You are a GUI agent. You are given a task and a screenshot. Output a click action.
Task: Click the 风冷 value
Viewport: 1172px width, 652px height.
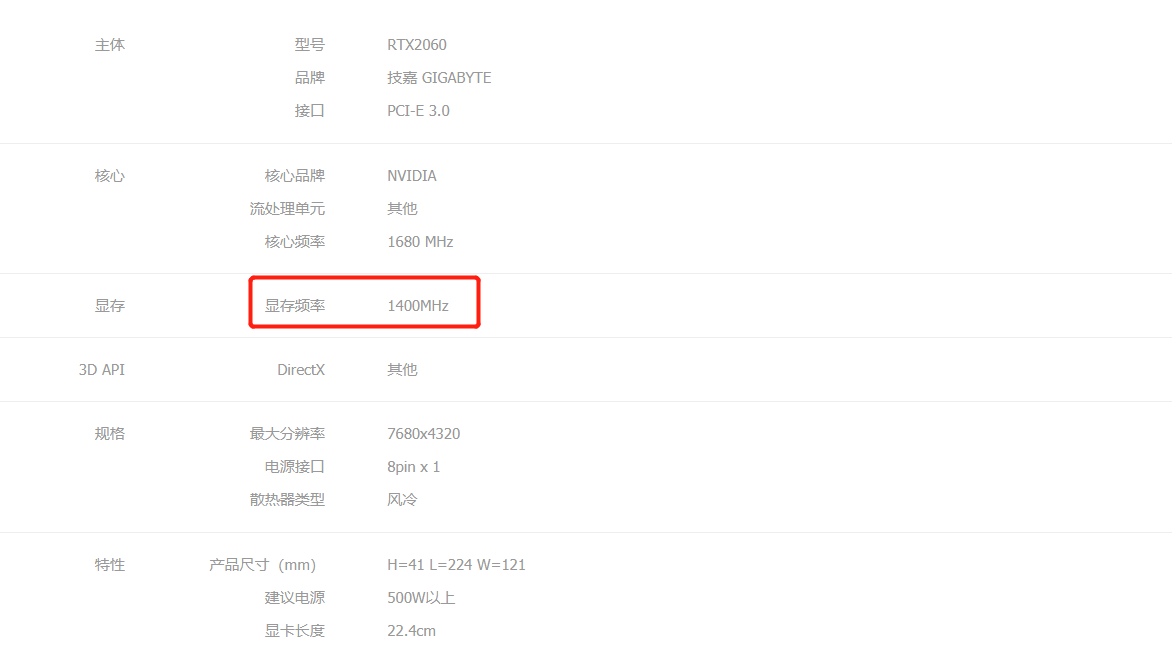(x=402, y=499)
